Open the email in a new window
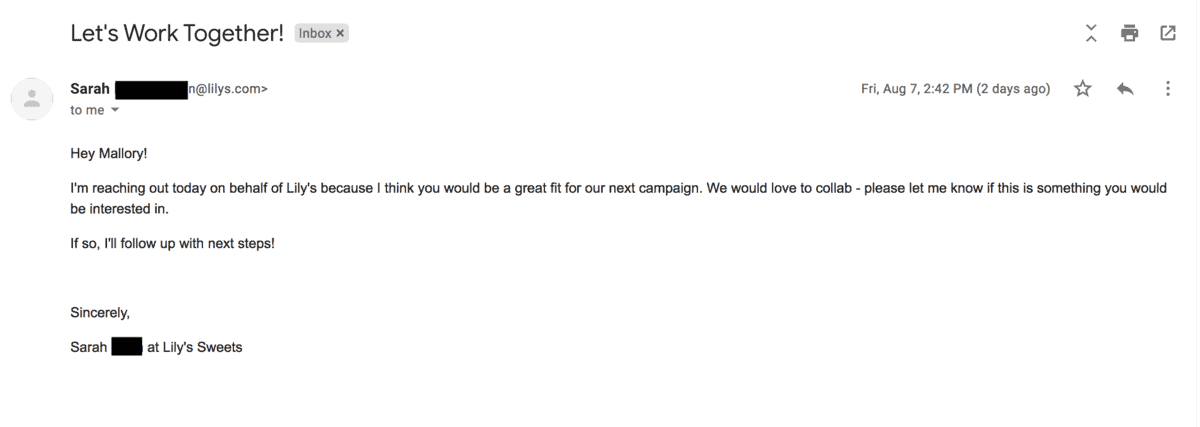This screenshot has width=1200, height=427. coord(1168,33)
